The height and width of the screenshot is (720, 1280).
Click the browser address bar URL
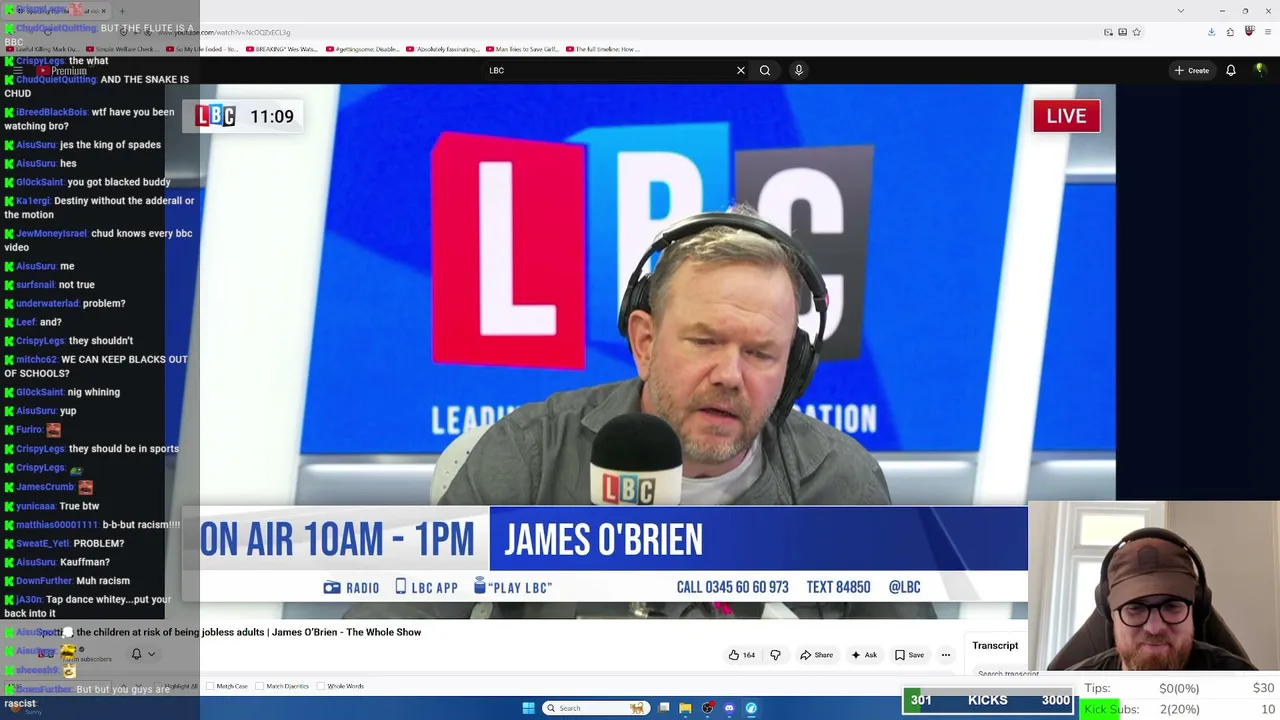coord(225,32)
